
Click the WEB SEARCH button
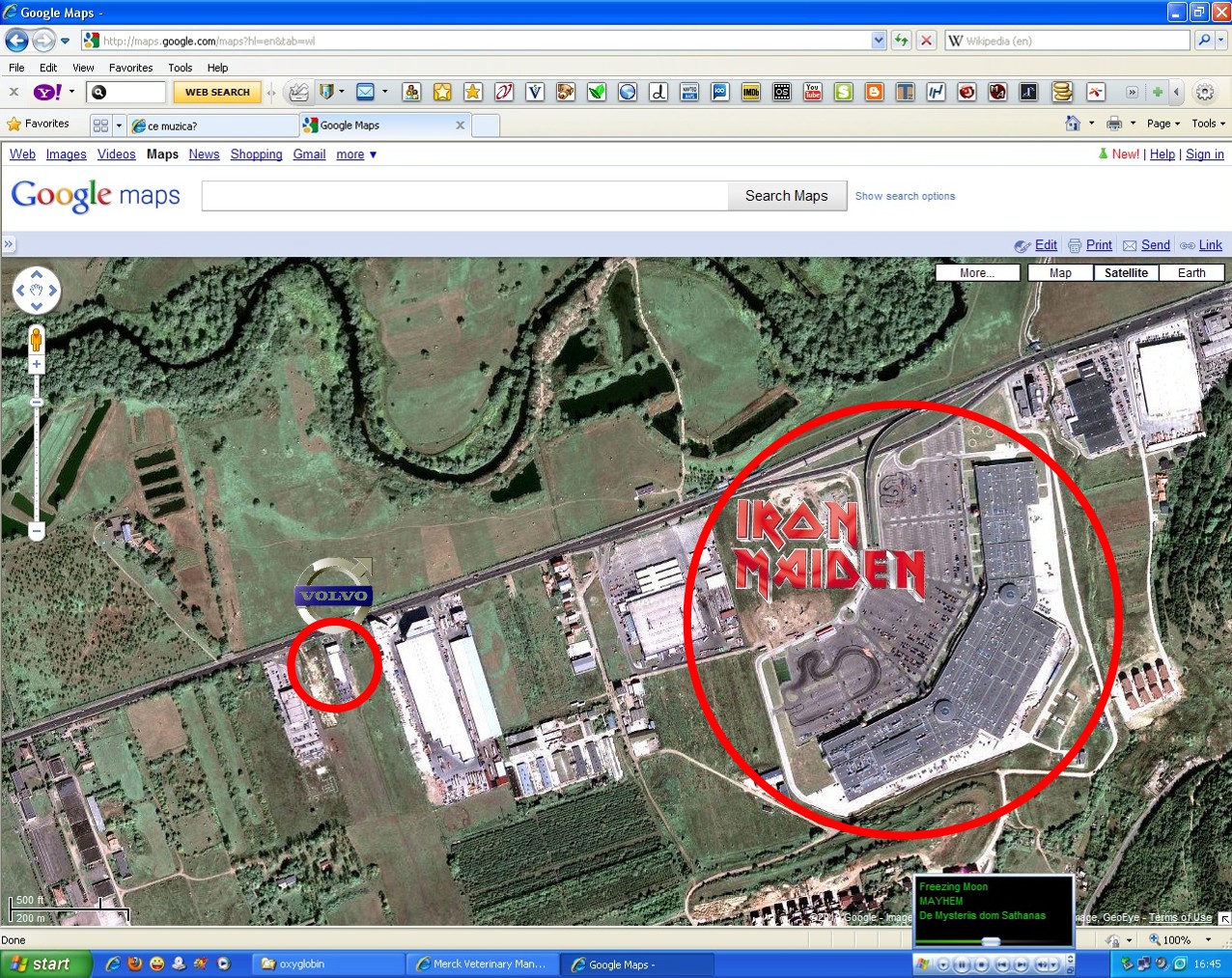[217, 92]
